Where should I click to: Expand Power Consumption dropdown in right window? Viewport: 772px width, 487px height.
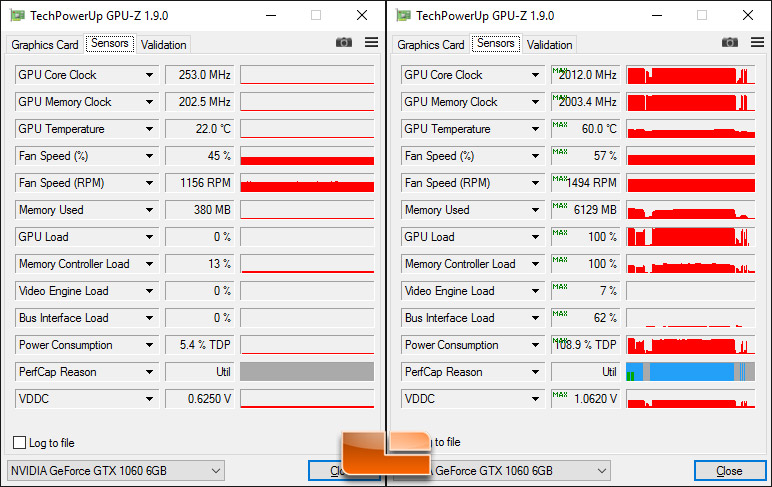click(x=535, y=345)
